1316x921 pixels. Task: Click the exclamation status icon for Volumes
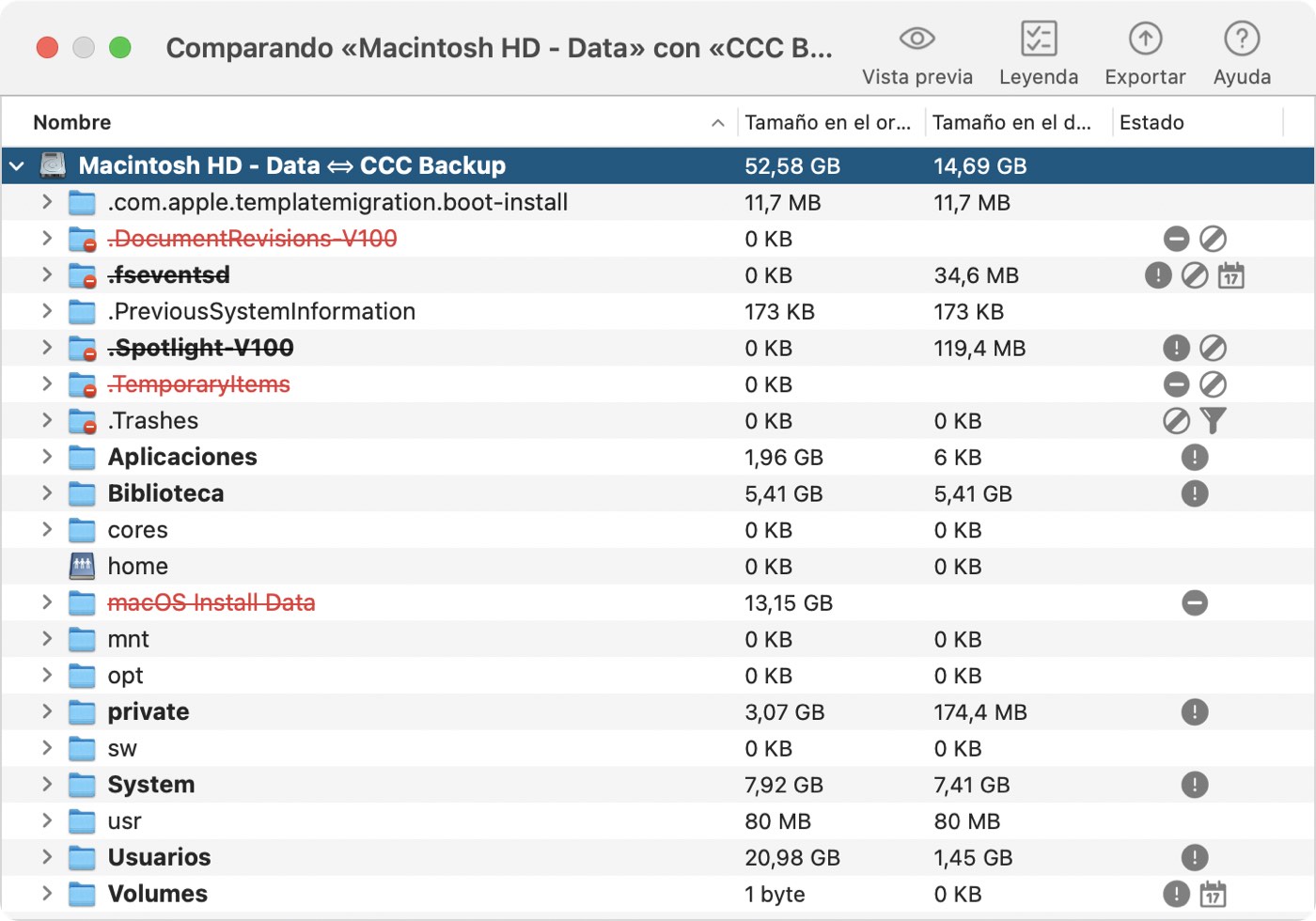[1176, 894]
